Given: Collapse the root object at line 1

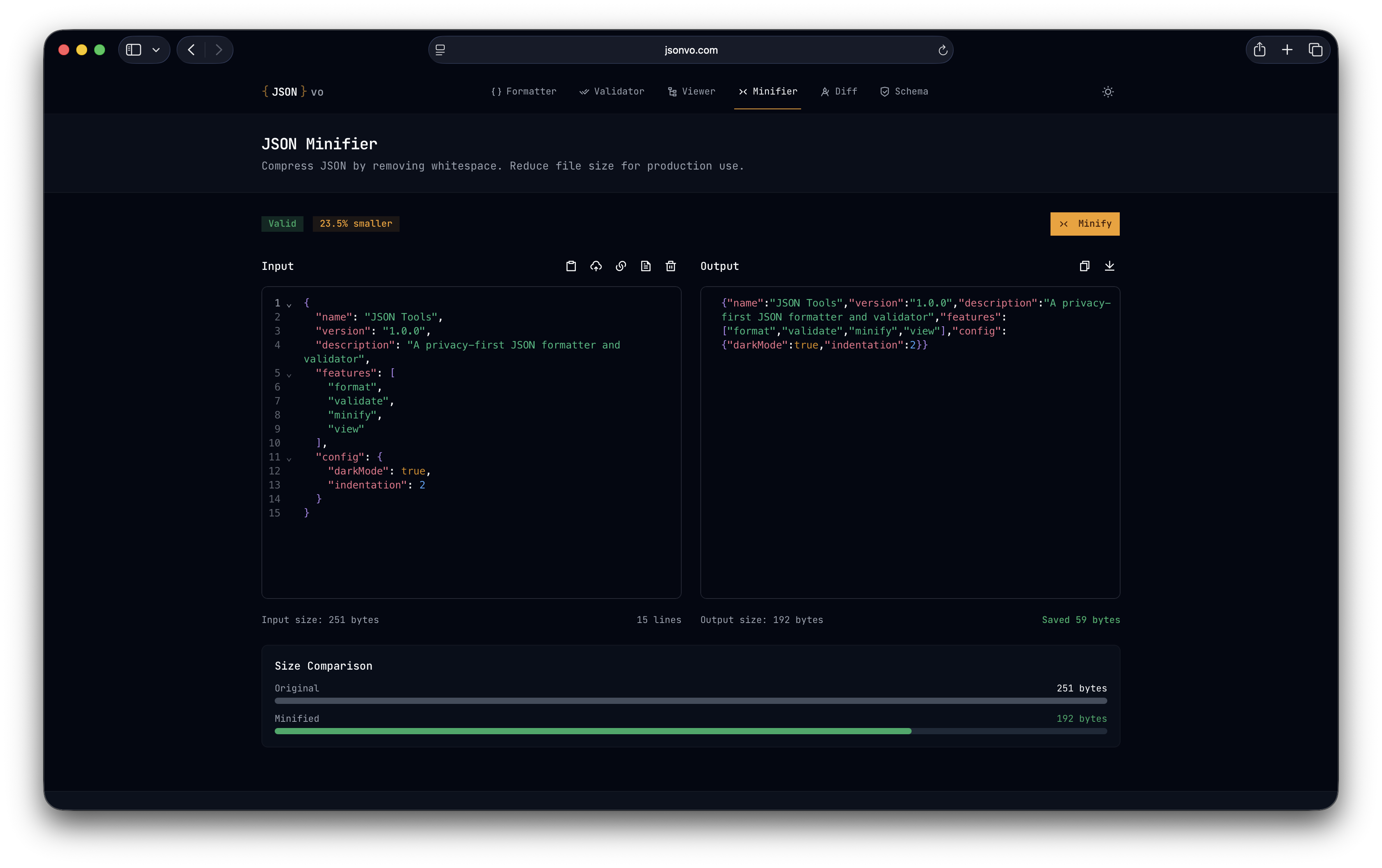Looking at the screenshot, I should click(289, 304).
